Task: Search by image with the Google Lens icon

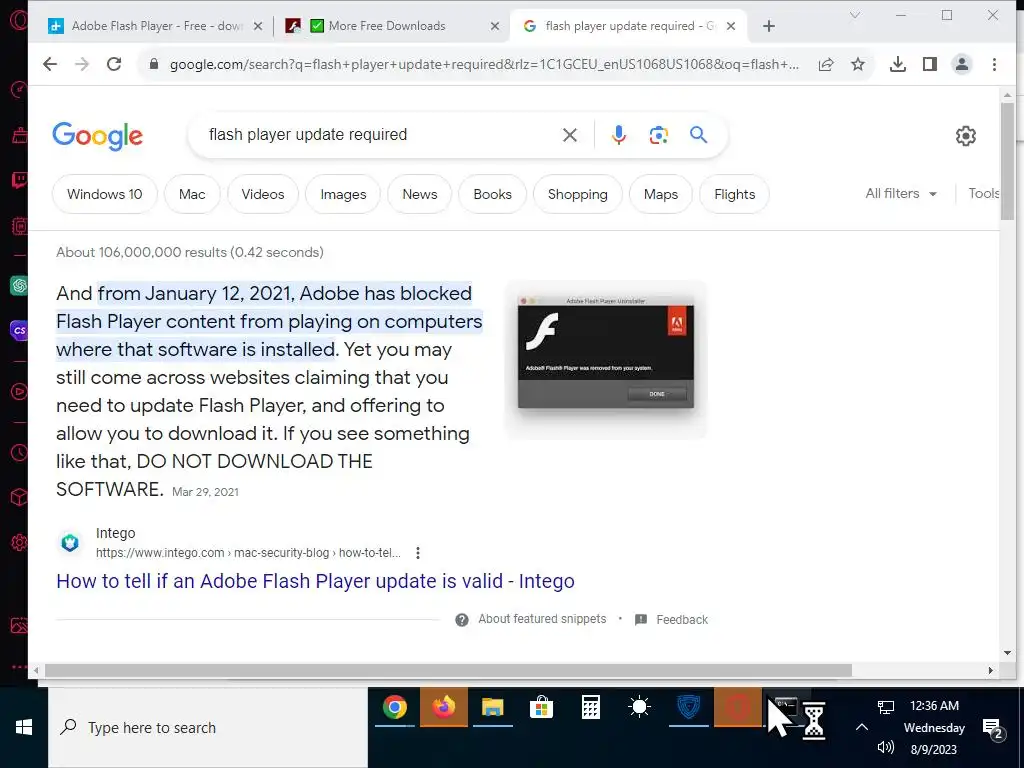Action: pos(658,135)
